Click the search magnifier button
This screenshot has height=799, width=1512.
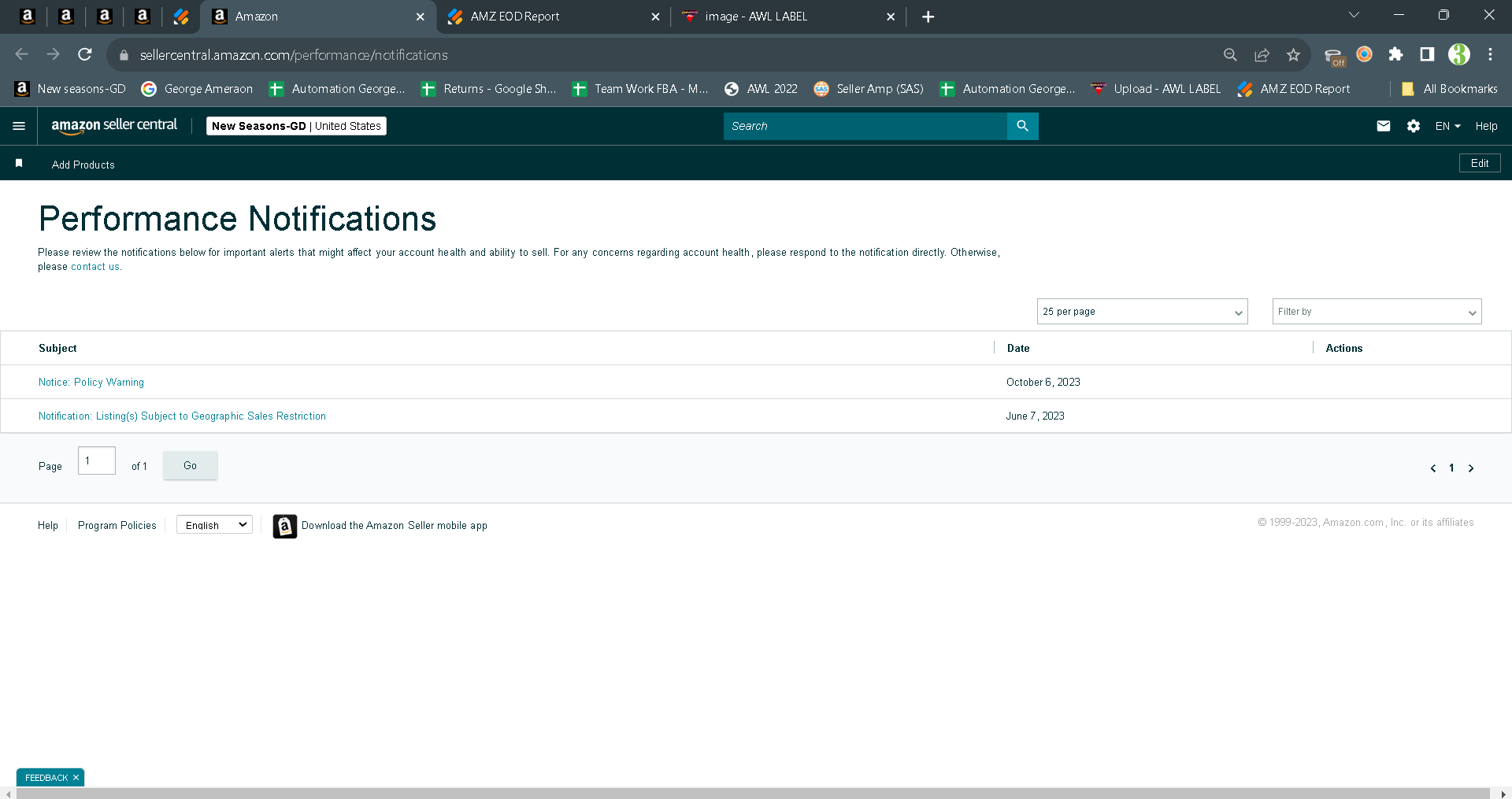[1022, 126]
